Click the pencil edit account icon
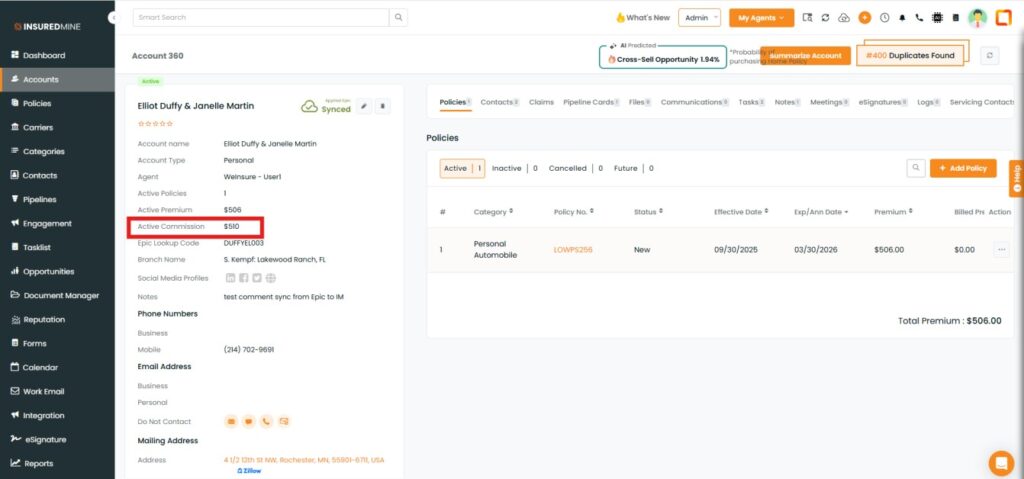 click(364, 105)
